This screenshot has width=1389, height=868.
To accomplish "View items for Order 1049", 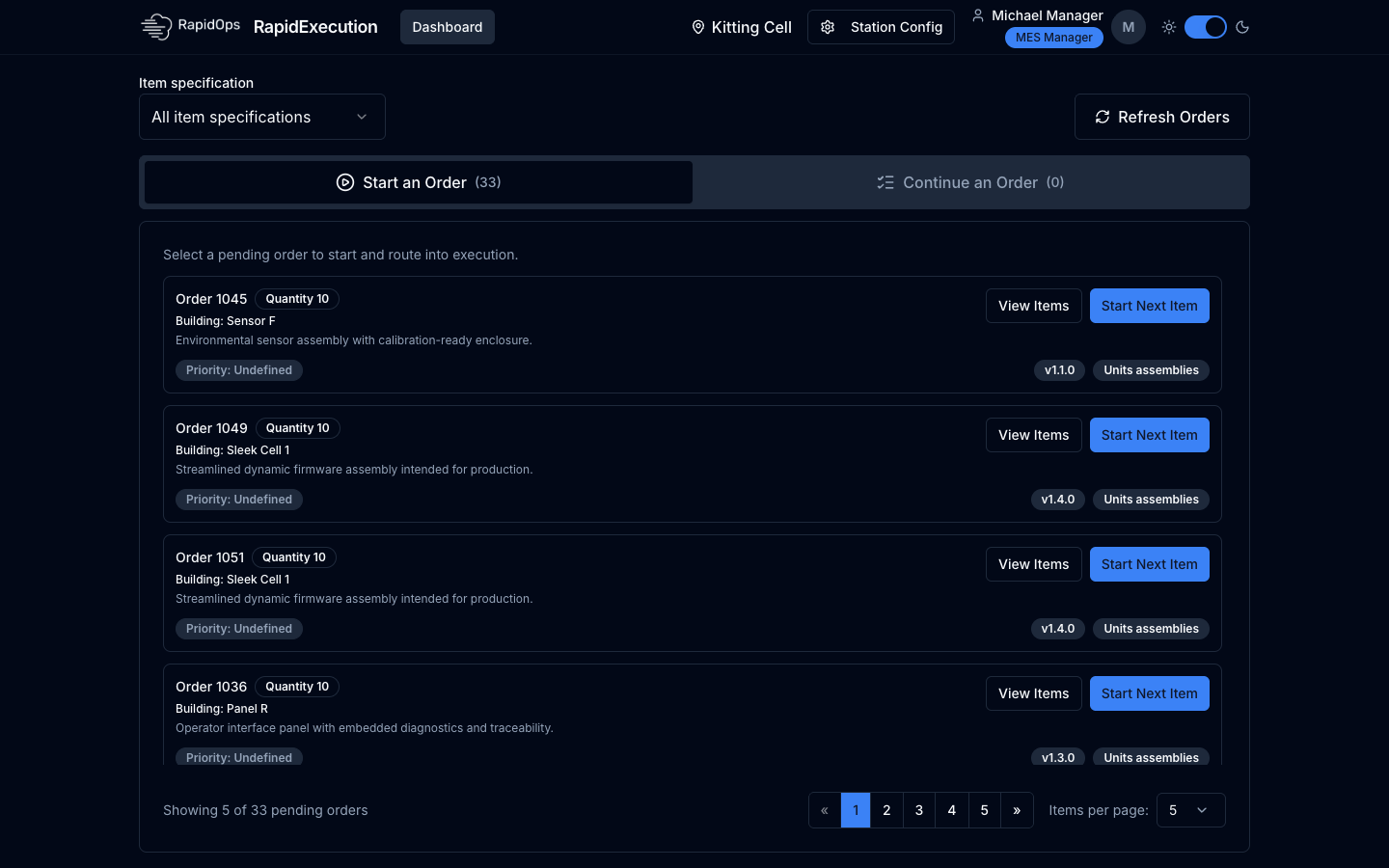I will tap(1034, 435).
